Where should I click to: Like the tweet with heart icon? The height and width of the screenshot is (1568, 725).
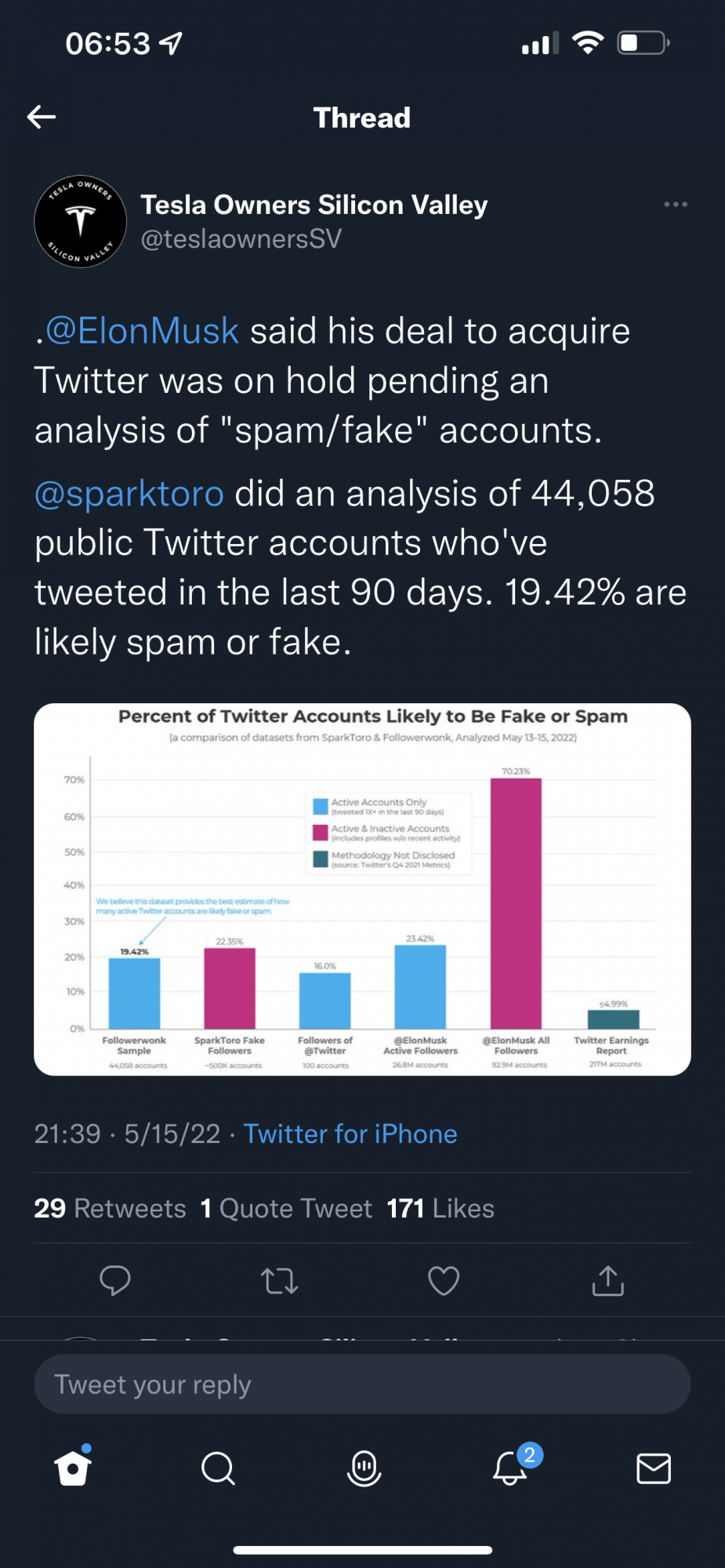[x=444, y=1280]
